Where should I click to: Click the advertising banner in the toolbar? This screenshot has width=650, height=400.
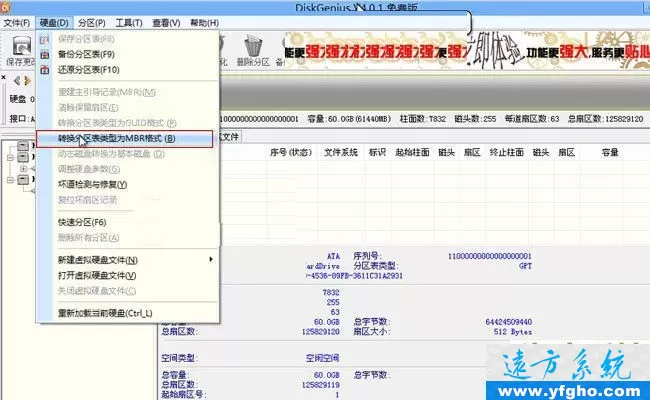466,51
